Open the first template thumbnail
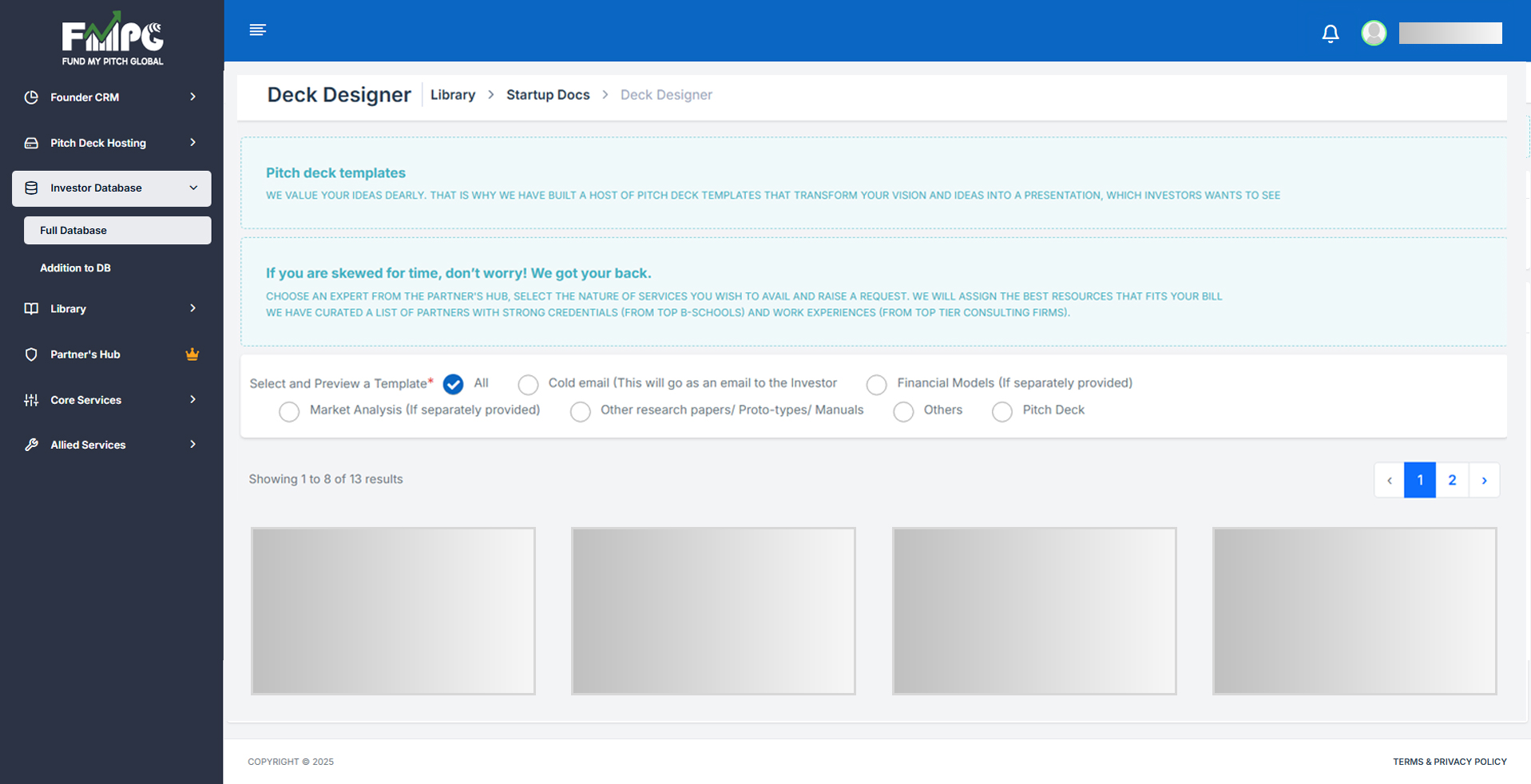The image size is (1531, 784). (x=393, y=611)
